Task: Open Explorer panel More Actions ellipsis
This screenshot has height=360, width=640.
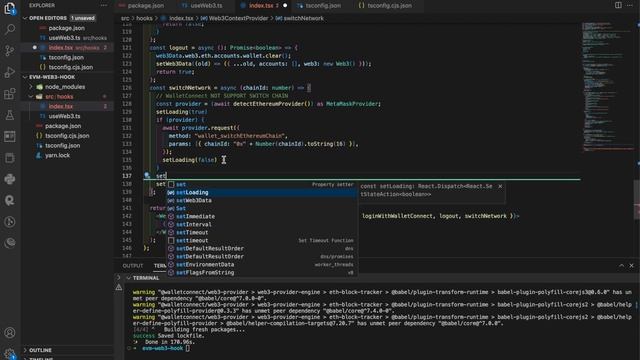Action: coord(104,5)
